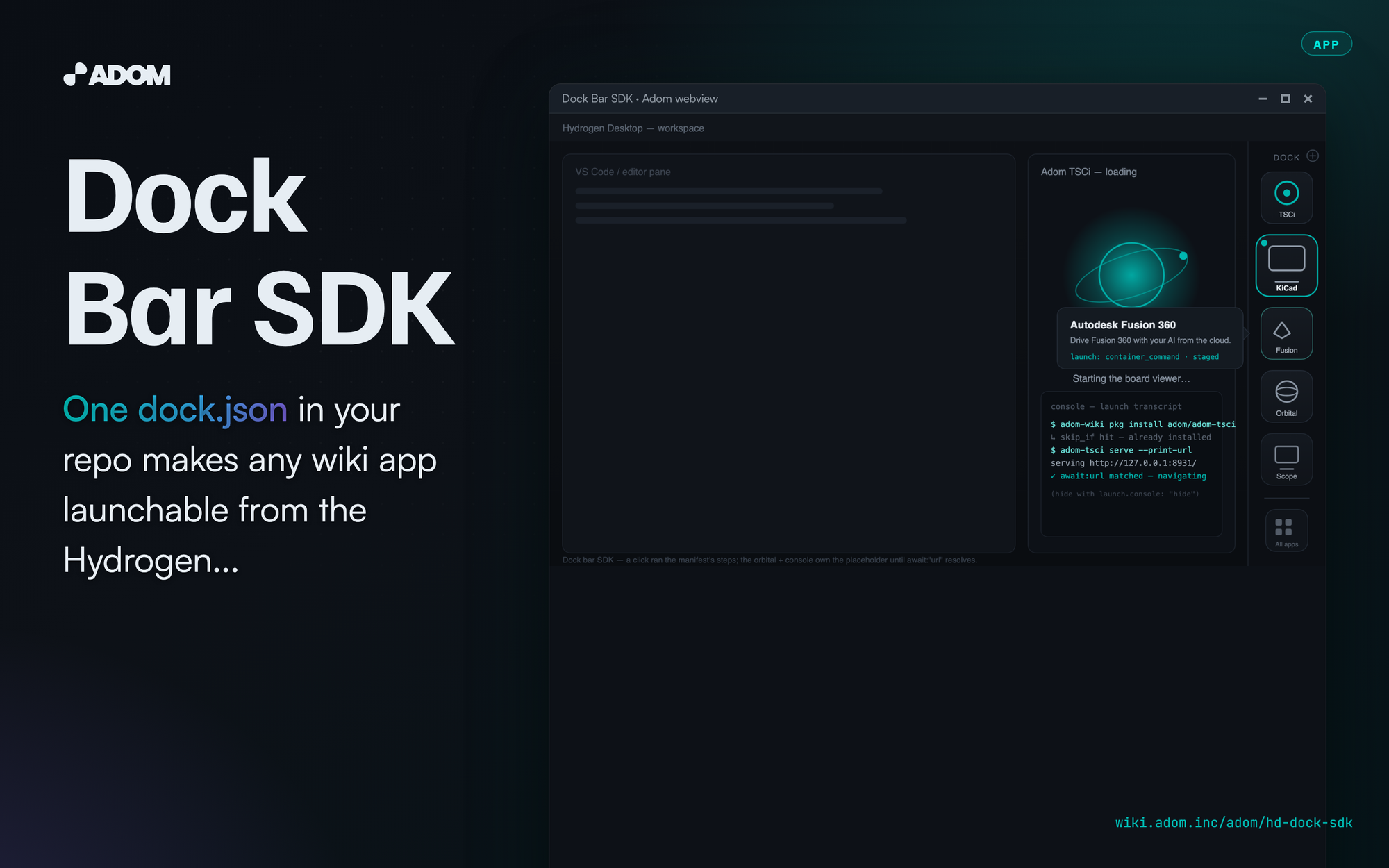This screenshot has height=868, width=1389.
Task: Launch KiCad from the dock
Action: [x=1286, y=265]
